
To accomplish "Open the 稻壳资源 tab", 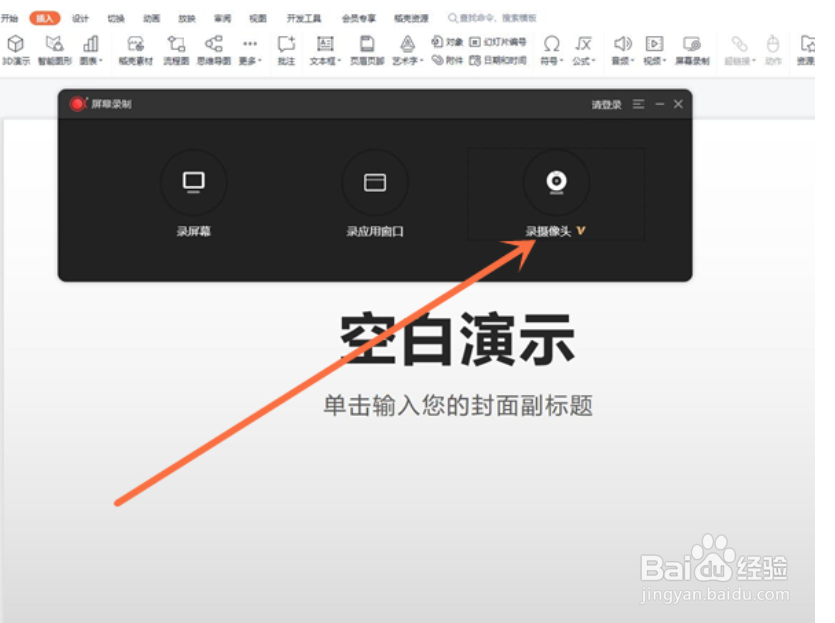I will click(x=411, y=18).
